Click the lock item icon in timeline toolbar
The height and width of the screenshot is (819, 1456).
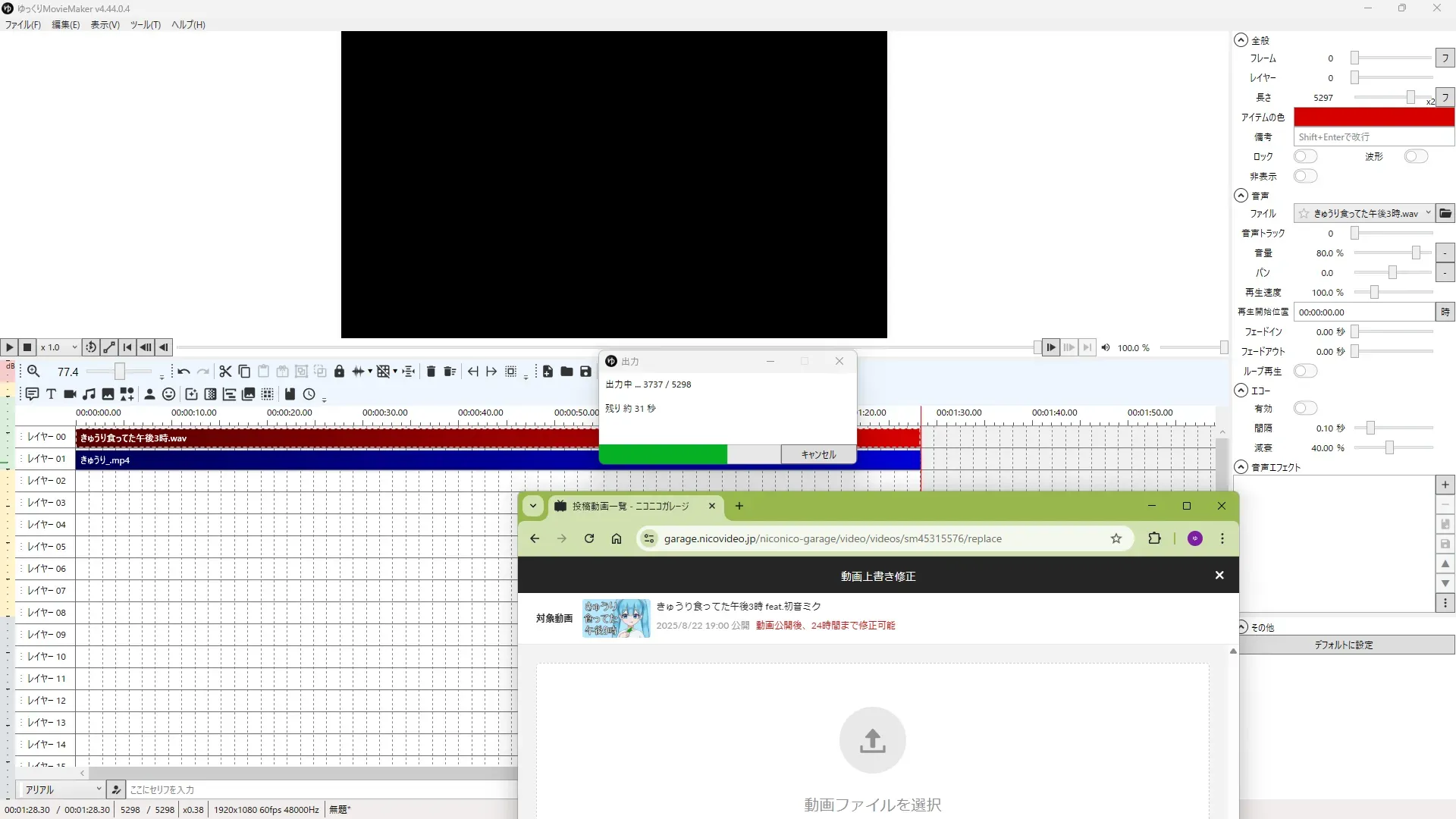339,372
